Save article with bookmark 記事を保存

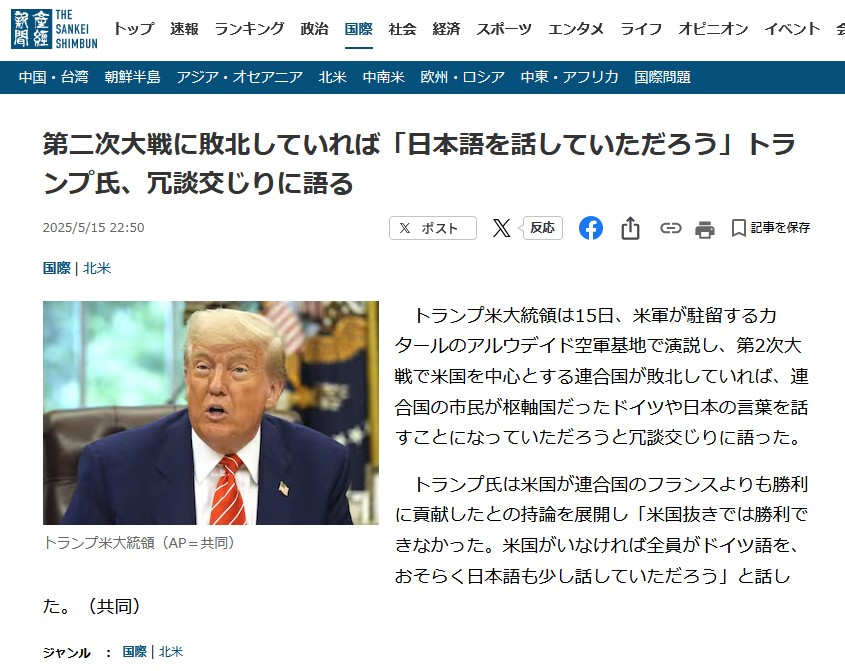(771, 228)
